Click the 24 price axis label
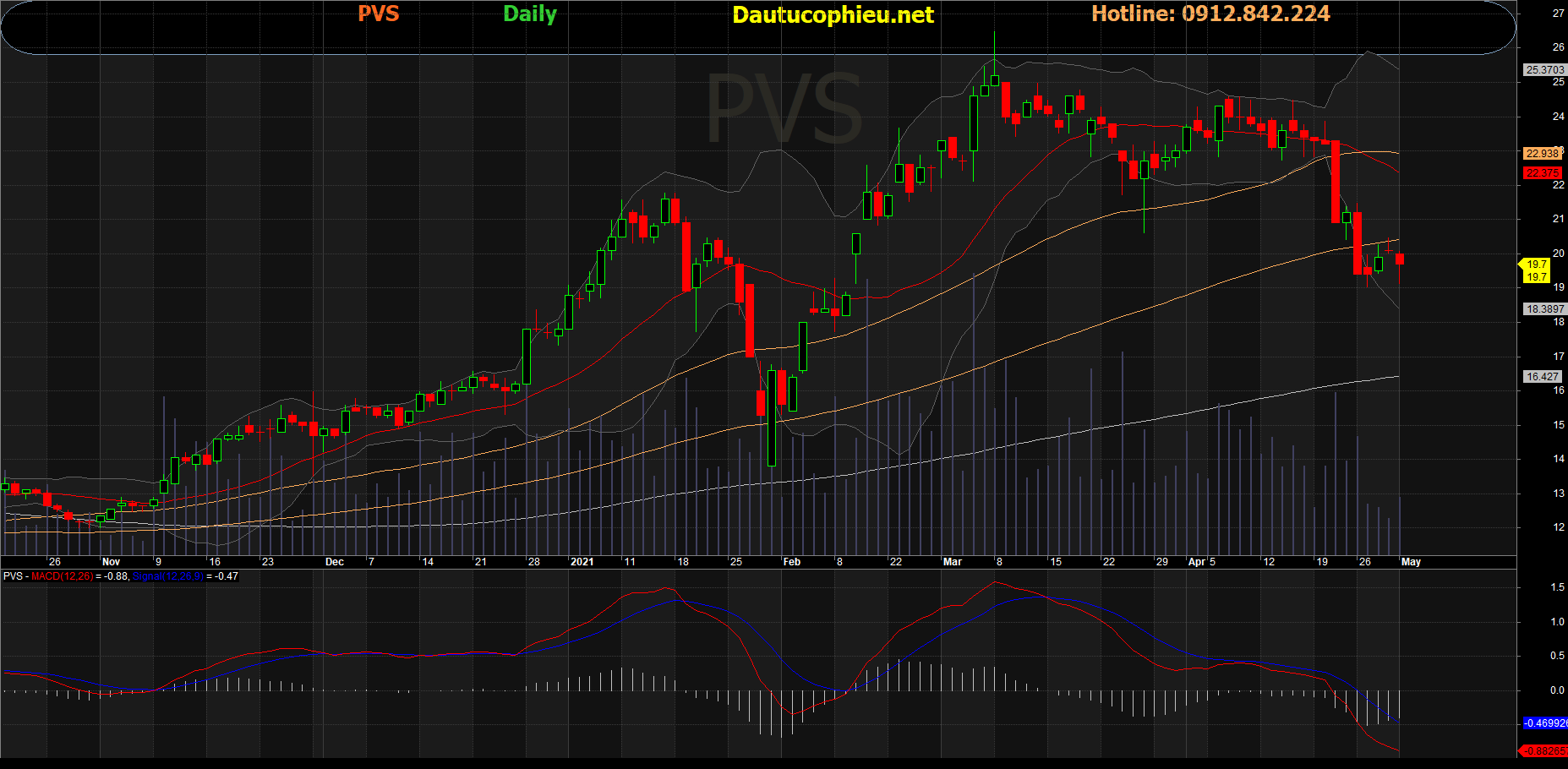Image resolution: width=1568 pixels, height=769 pixels. tap(1559, 117)
